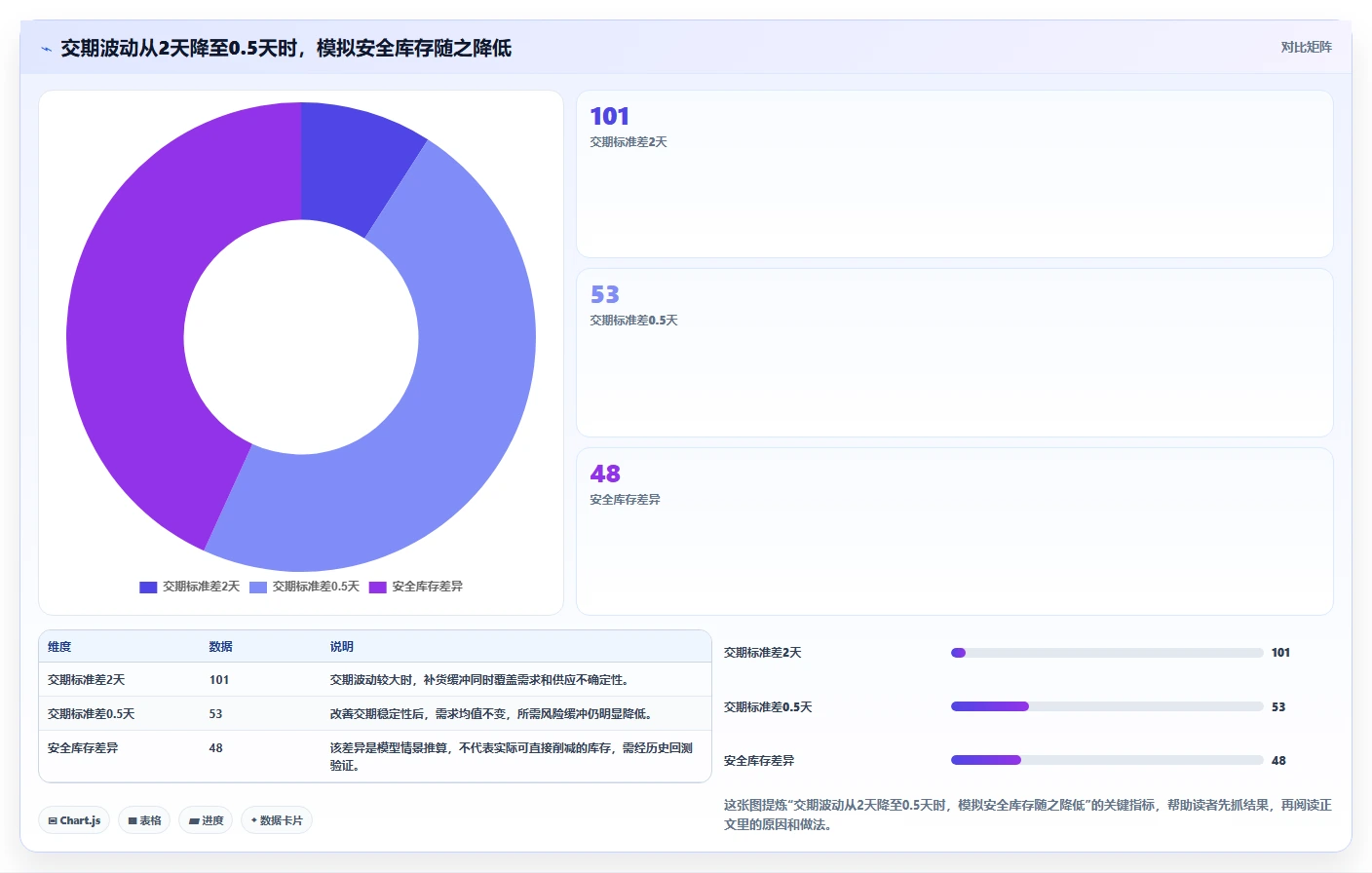Click description starting 改善交期稳定性后
Screen dimensions: 1372x873
coord(492,714)
